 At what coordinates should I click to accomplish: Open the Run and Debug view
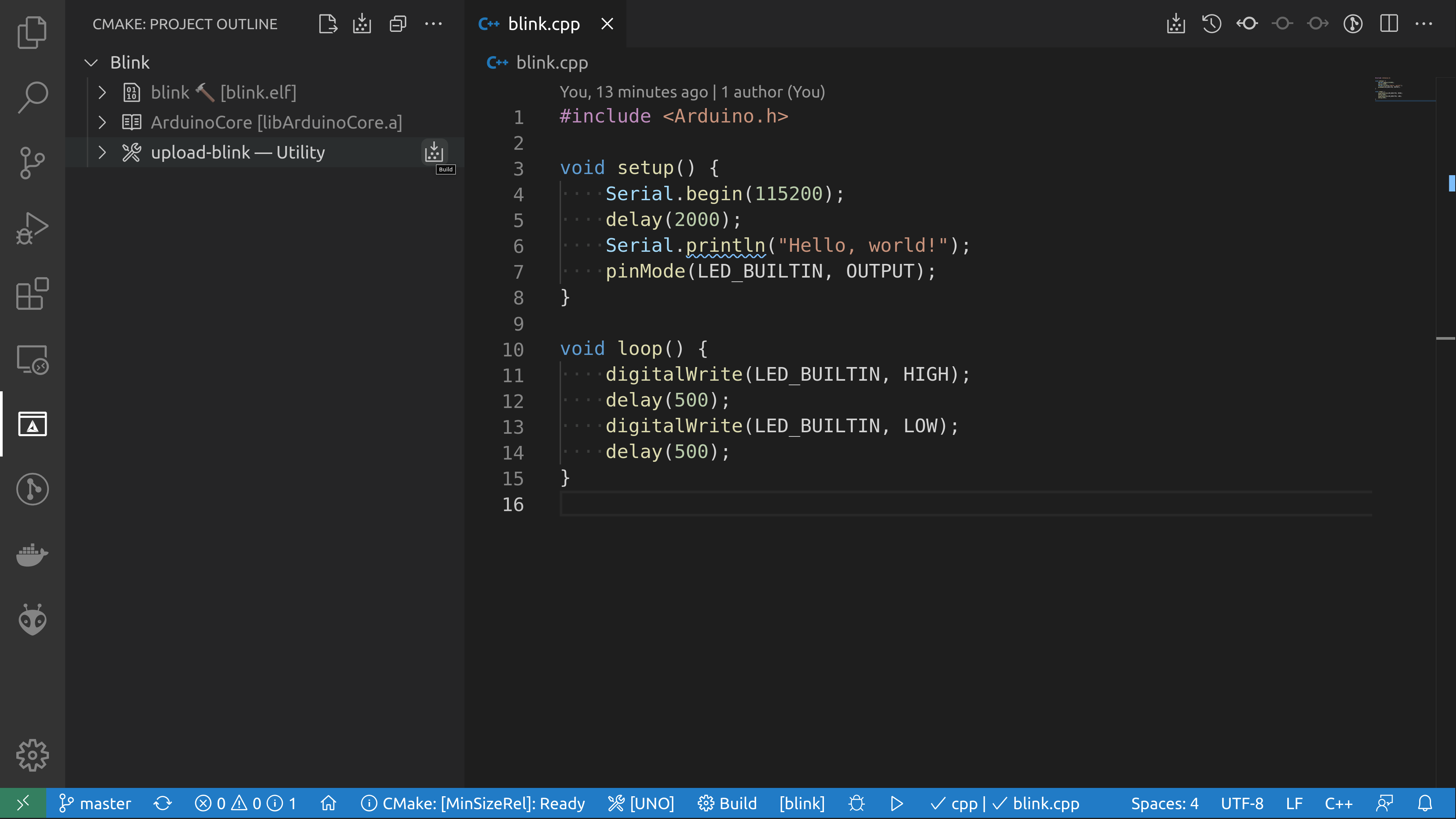32,228
